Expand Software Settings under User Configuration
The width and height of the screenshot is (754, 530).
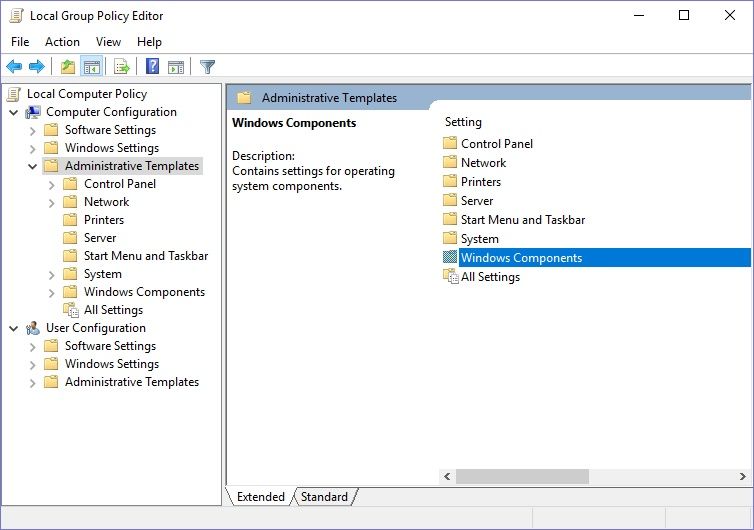click(x=33, y=347)
